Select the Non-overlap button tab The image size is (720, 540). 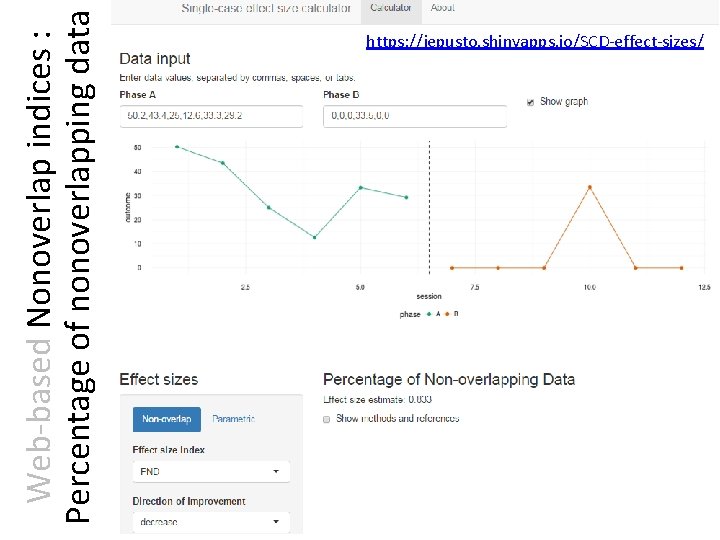167,419
